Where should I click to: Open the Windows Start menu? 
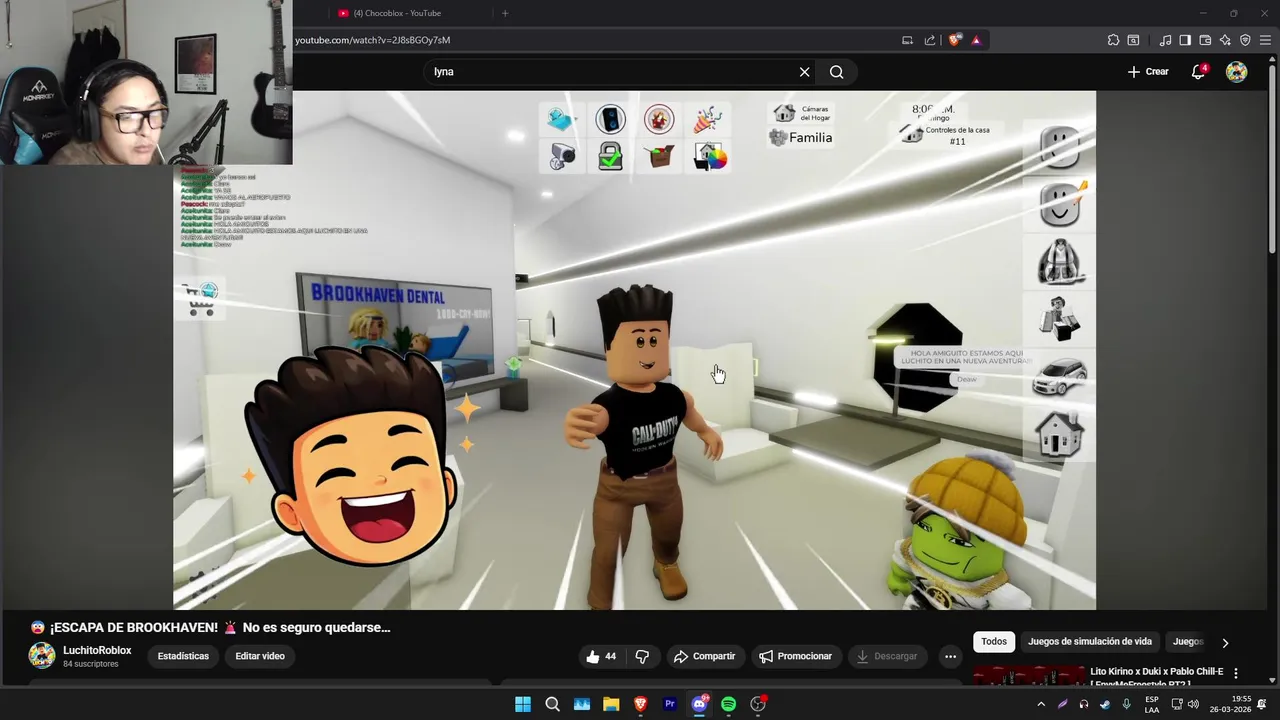tap(523, 704)
